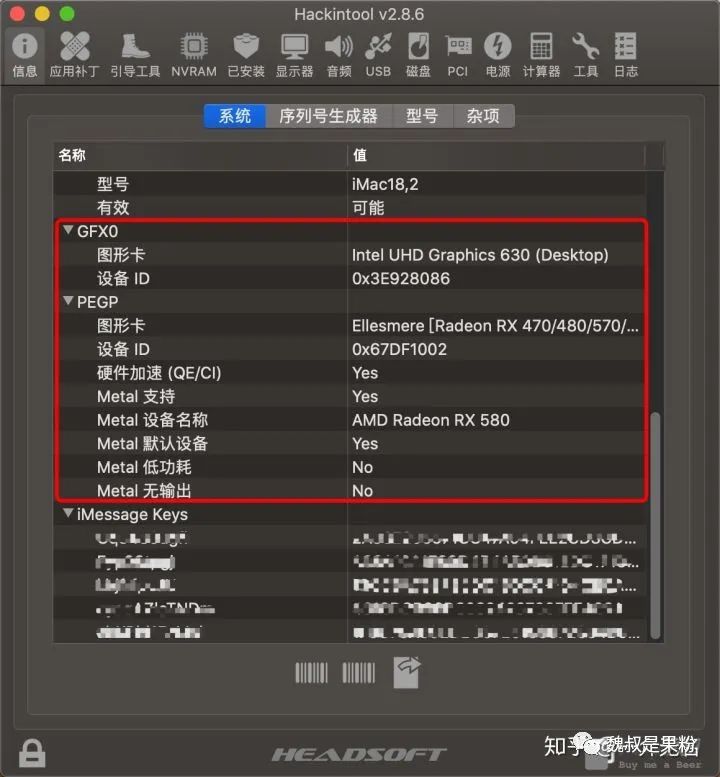Switch to the 型号 tab

coord(422,116)
